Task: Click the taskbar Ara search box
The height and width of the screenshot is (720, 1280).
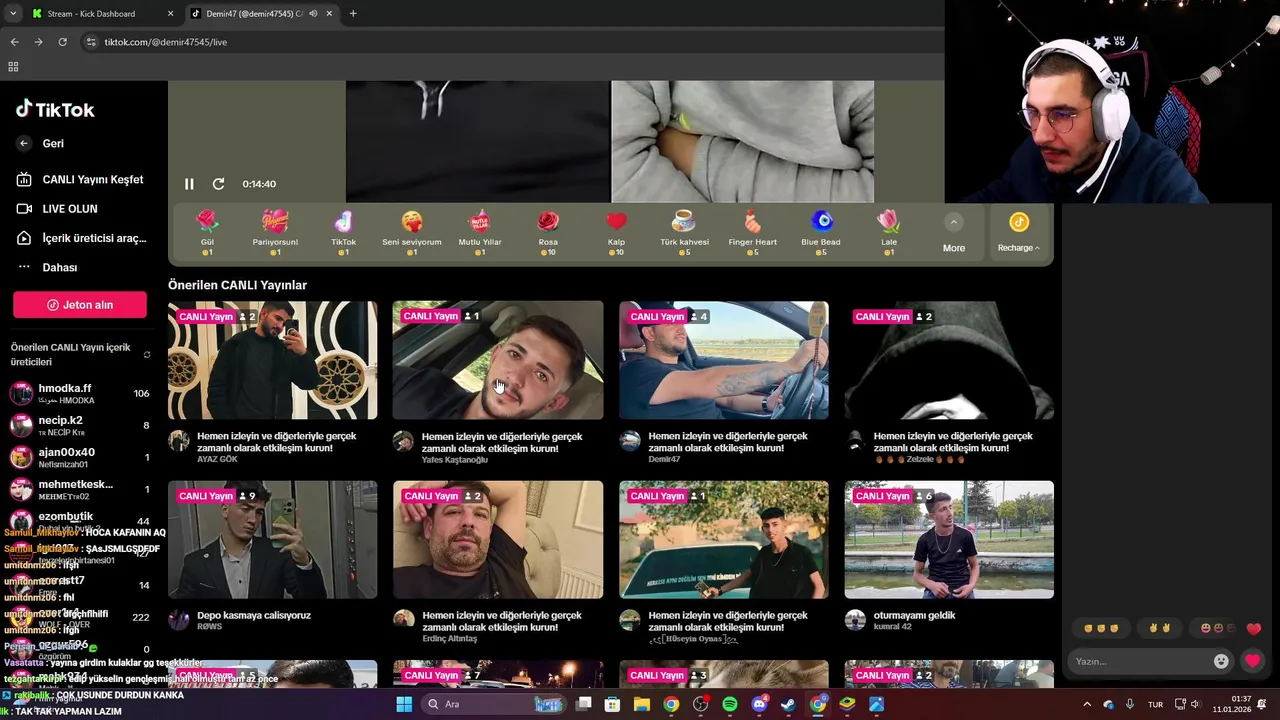Action: coord(493,704)
